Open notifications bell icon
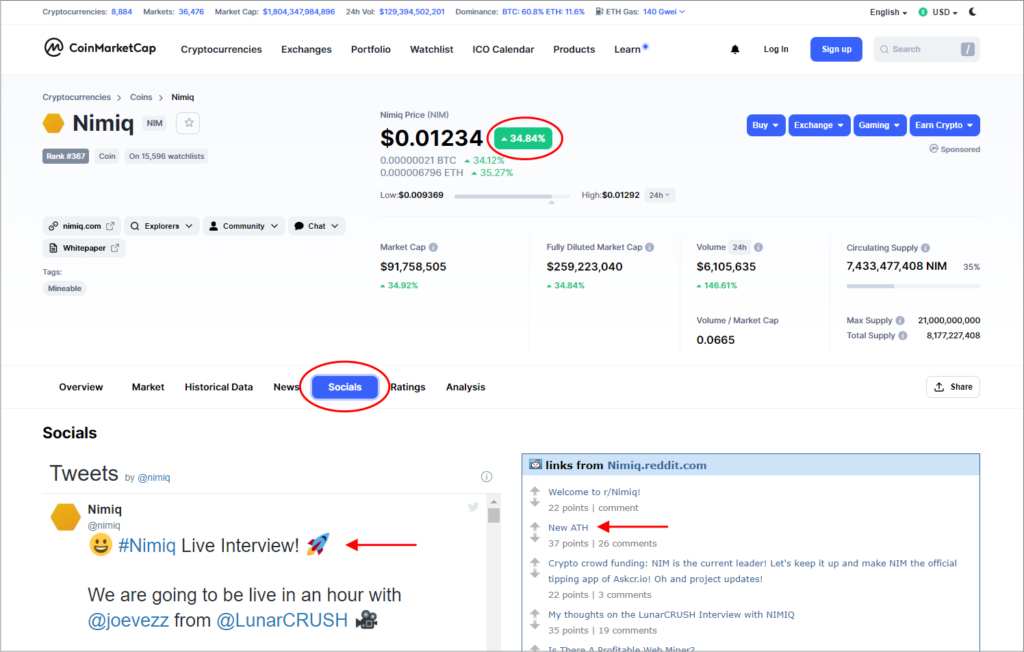Viewport: 1024px width, 652px height. pyautogui.click(x=735, y=49)
